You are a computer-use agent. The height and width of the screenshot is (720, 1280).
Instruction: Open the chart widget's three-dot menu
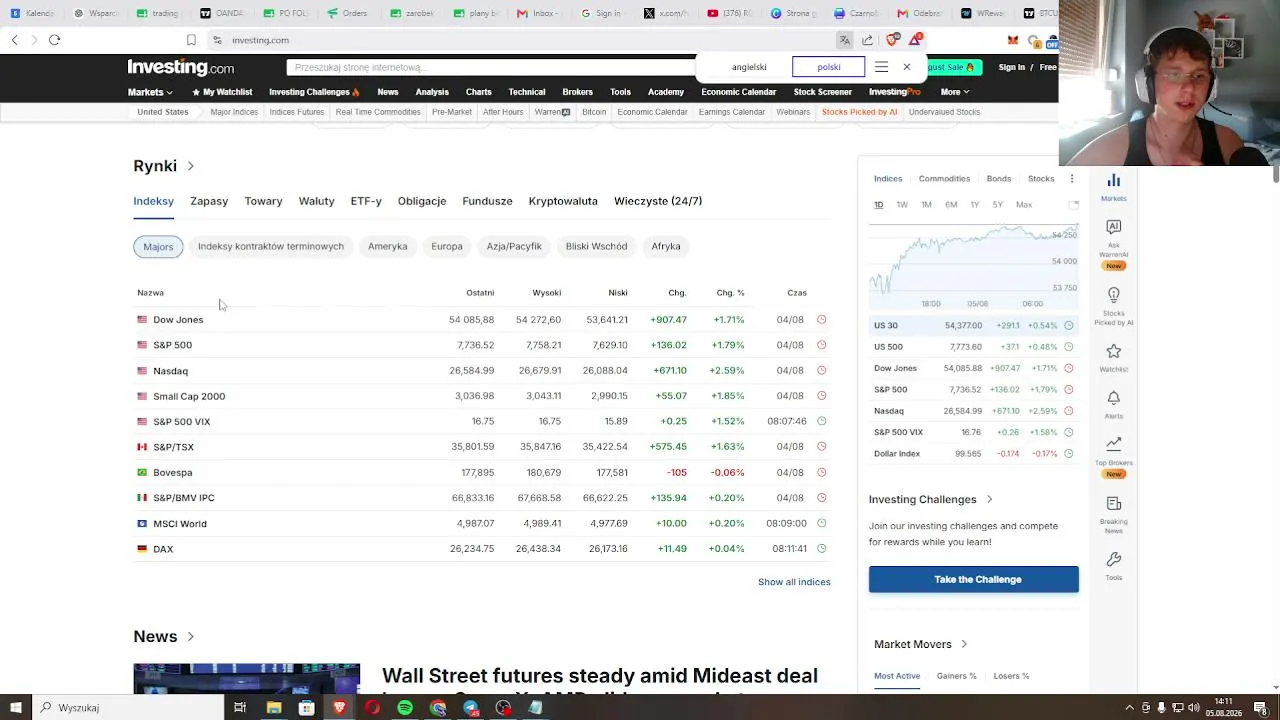1071,179
